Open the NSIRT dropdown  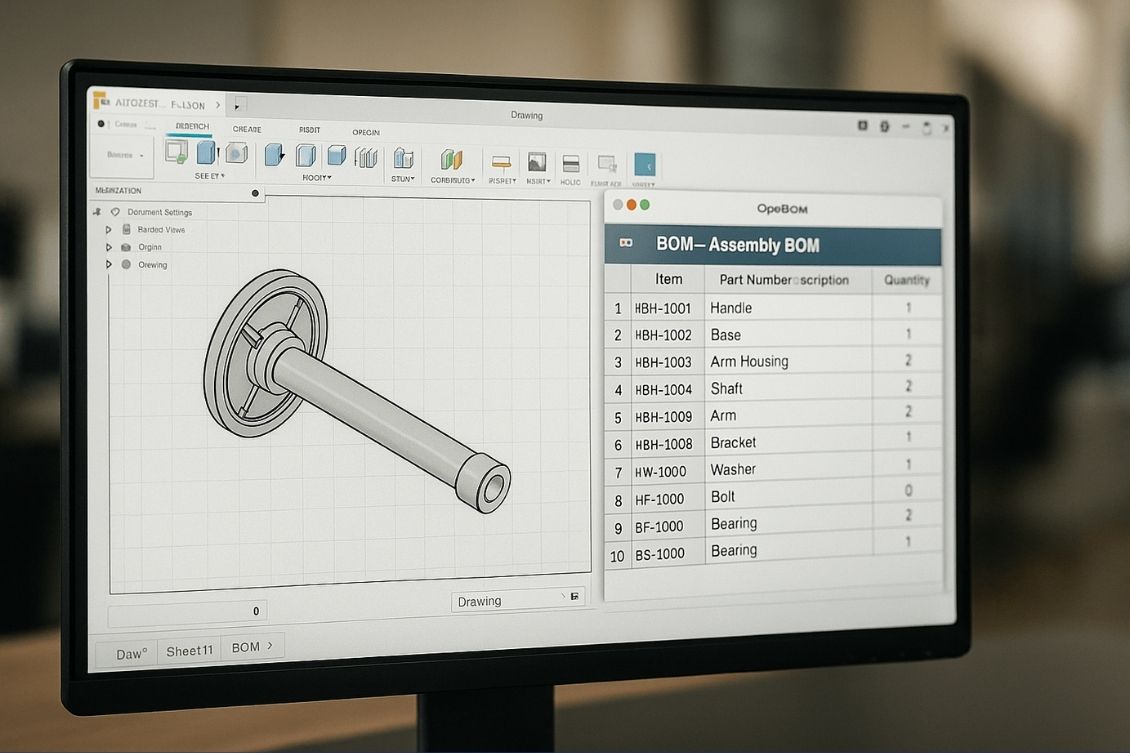538,182
